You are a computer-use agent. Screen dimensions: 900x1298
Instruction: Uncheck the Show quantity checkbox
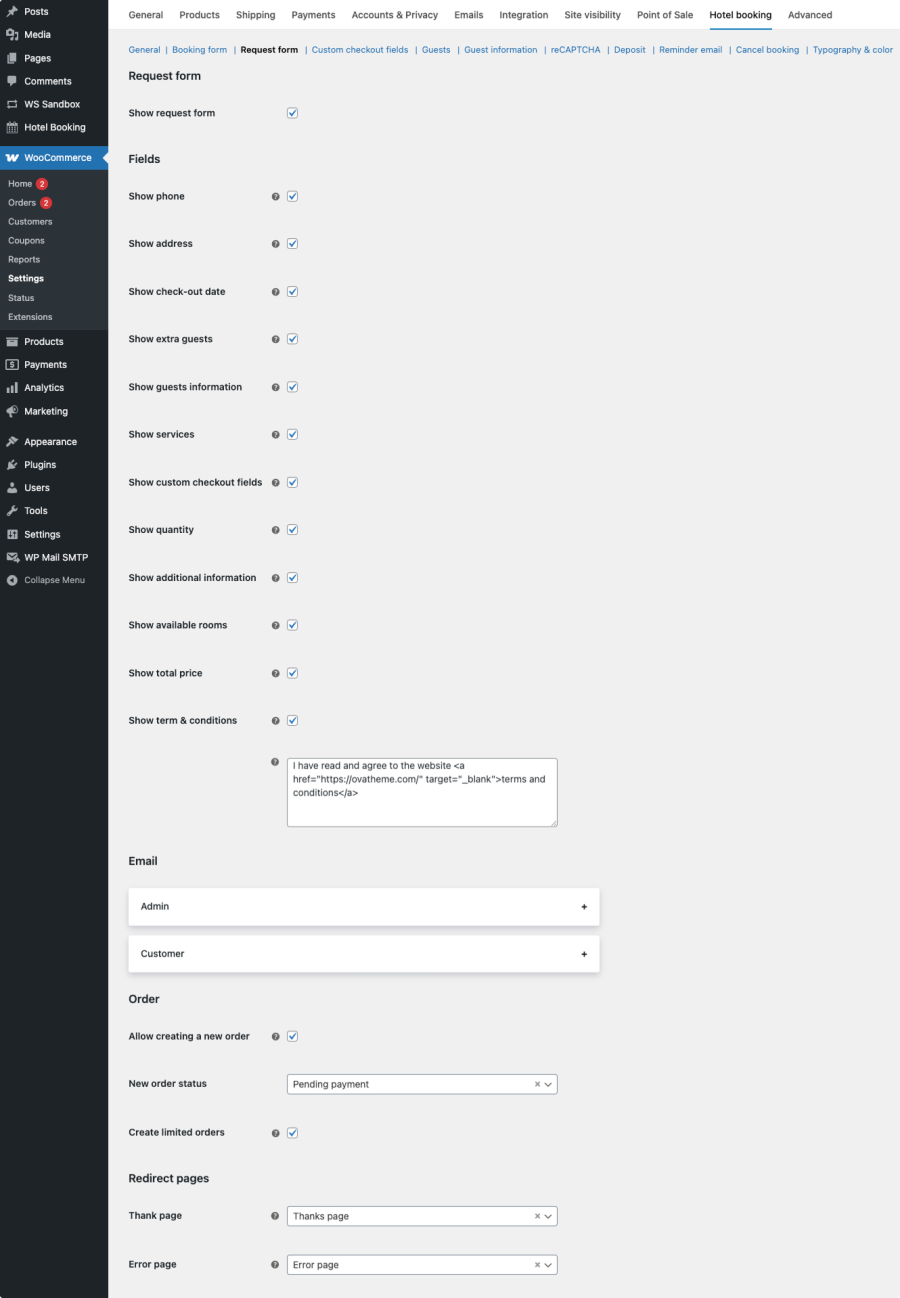293,530
